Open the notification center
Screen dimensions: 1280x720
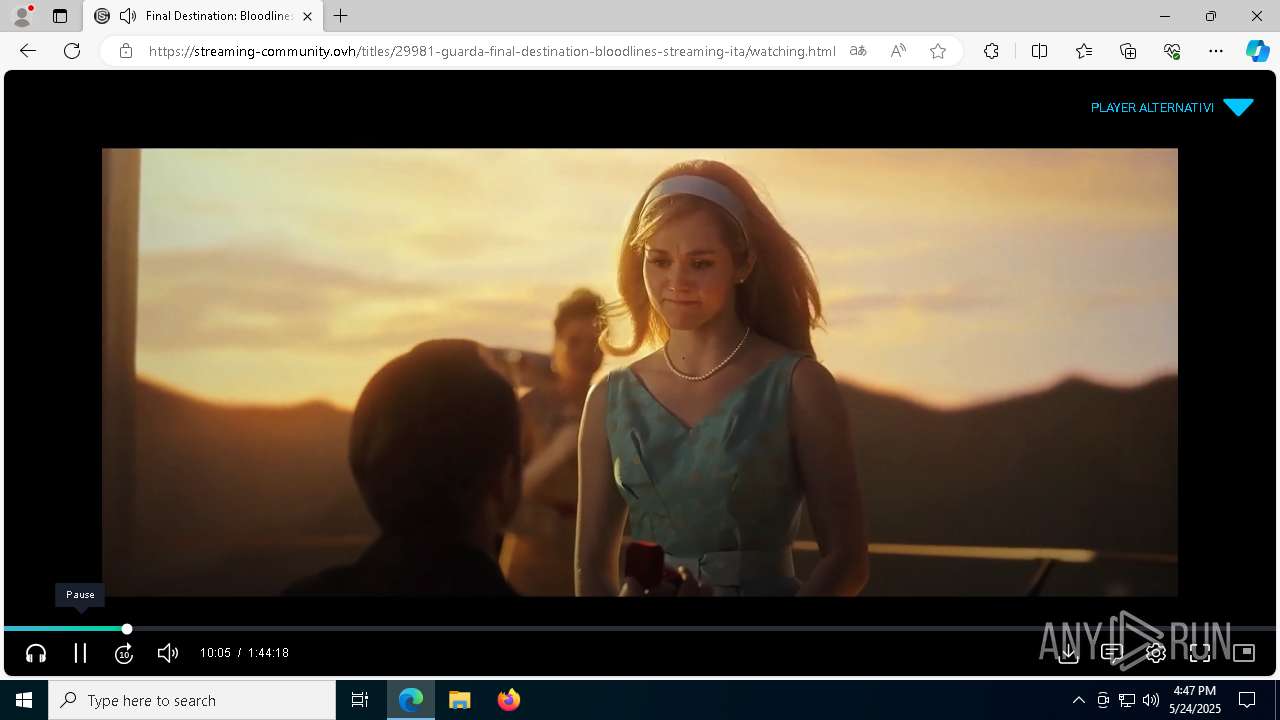tap(1248, 700)
